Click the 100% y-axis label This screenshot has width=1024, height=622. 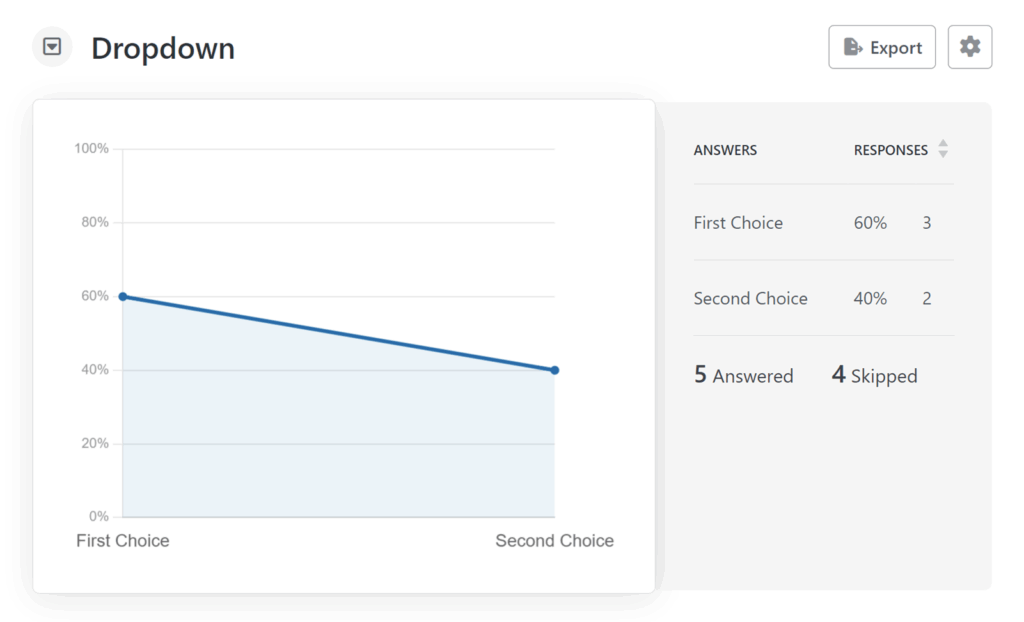click(x=91, y=149)
